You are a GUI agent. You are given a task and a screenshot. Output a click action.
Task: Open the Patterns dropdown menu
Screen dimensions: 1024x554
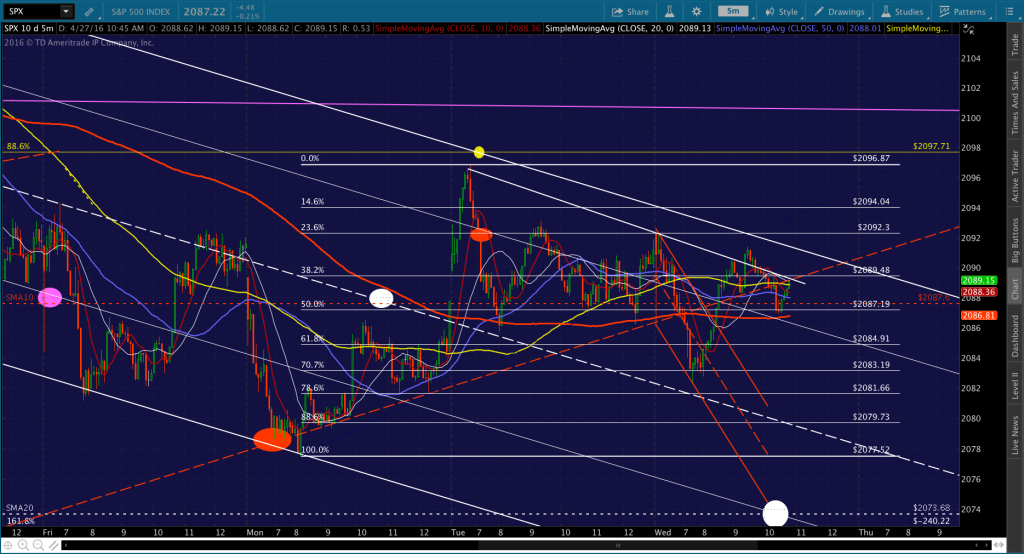(x=963, y=12)
